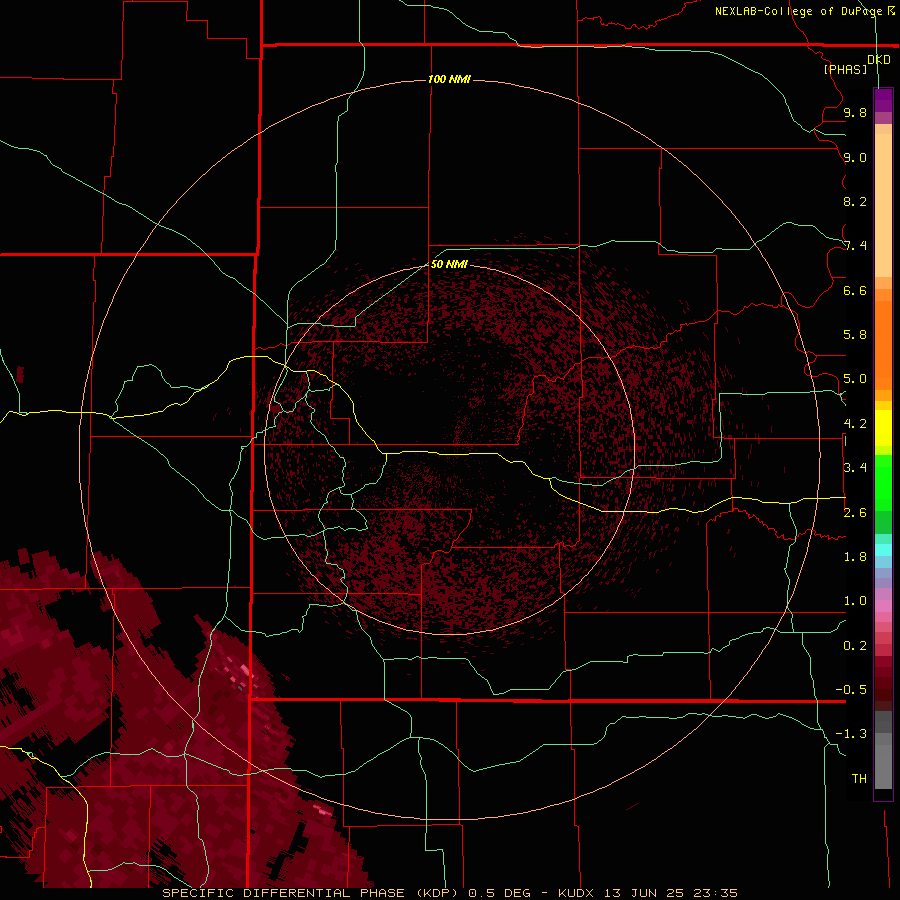Click the 5.0 value on the color scale
Viewport: 900px width, 900px height.
[x=855, y=379]
